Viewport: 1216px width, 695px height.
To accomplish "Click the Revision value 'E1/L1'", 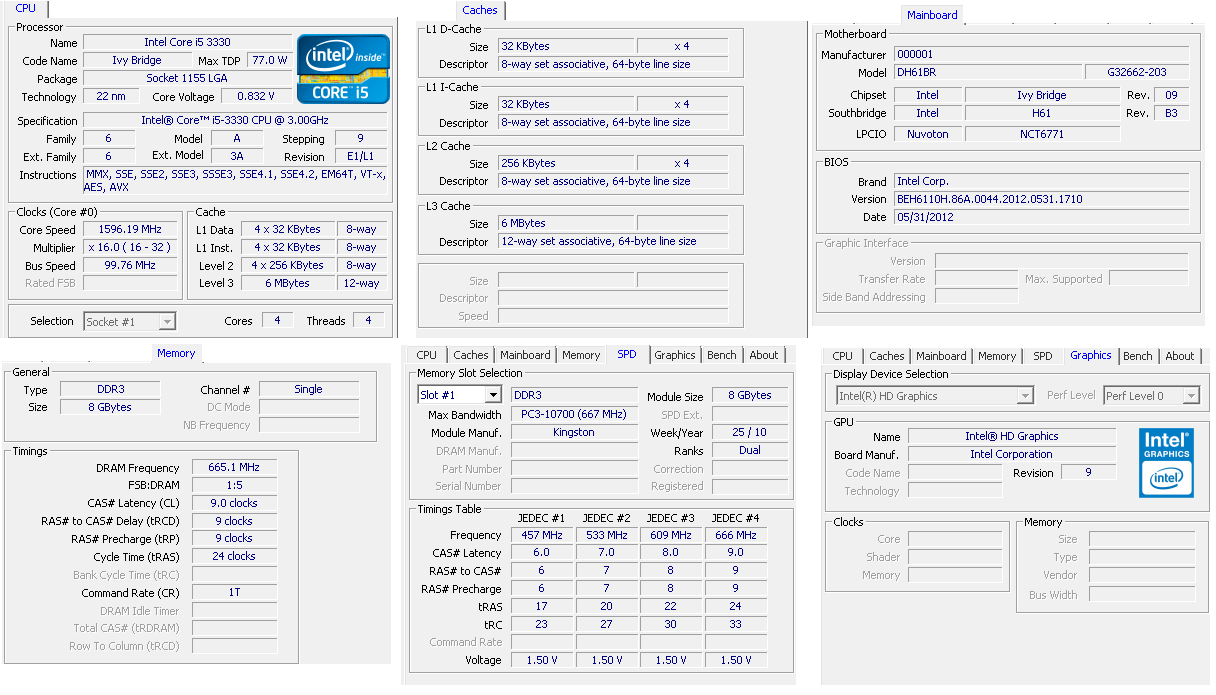I will point(360,156).
